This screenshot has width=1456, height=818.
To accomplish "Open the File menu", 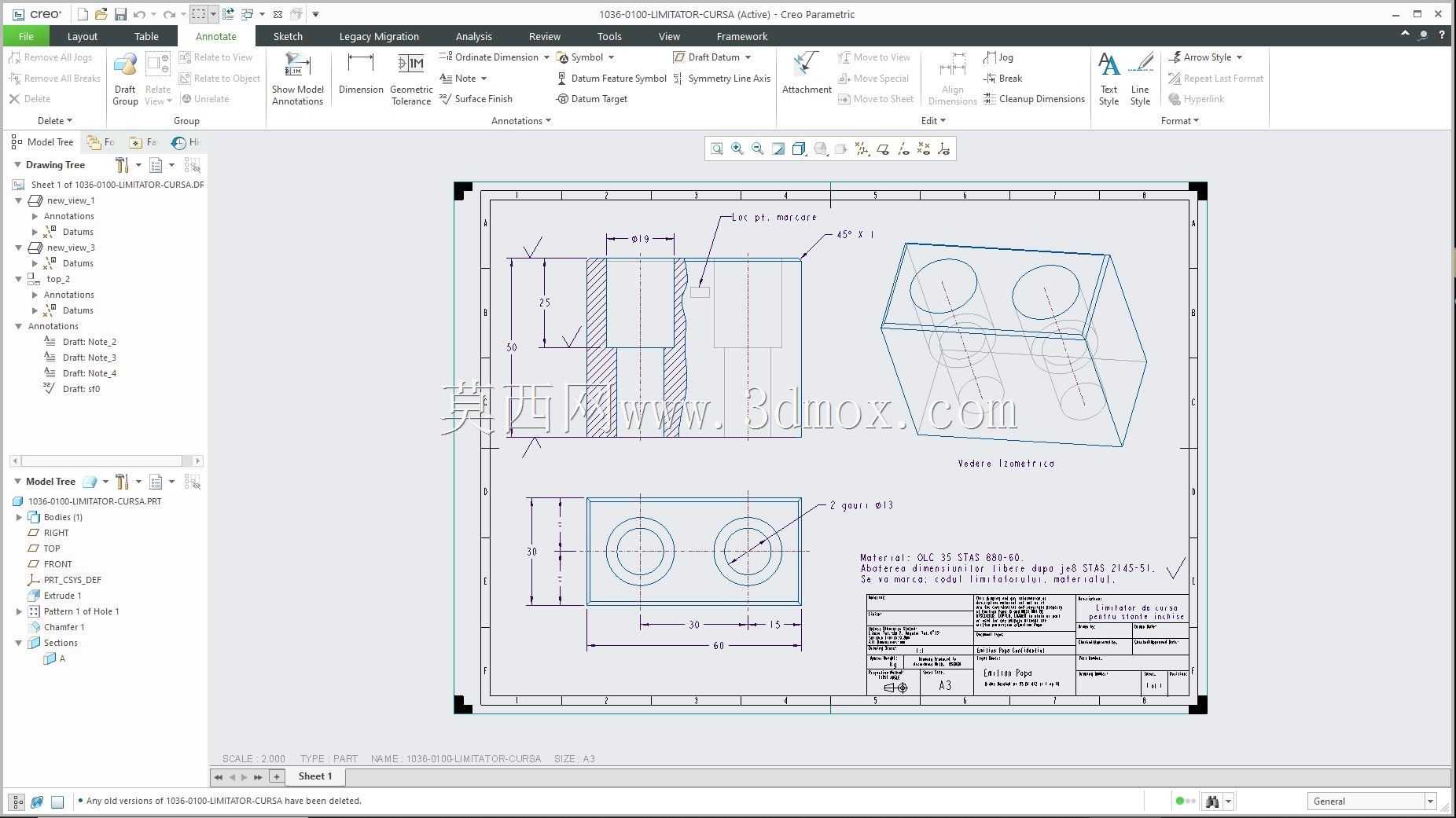I will click(x=26, y=36).
